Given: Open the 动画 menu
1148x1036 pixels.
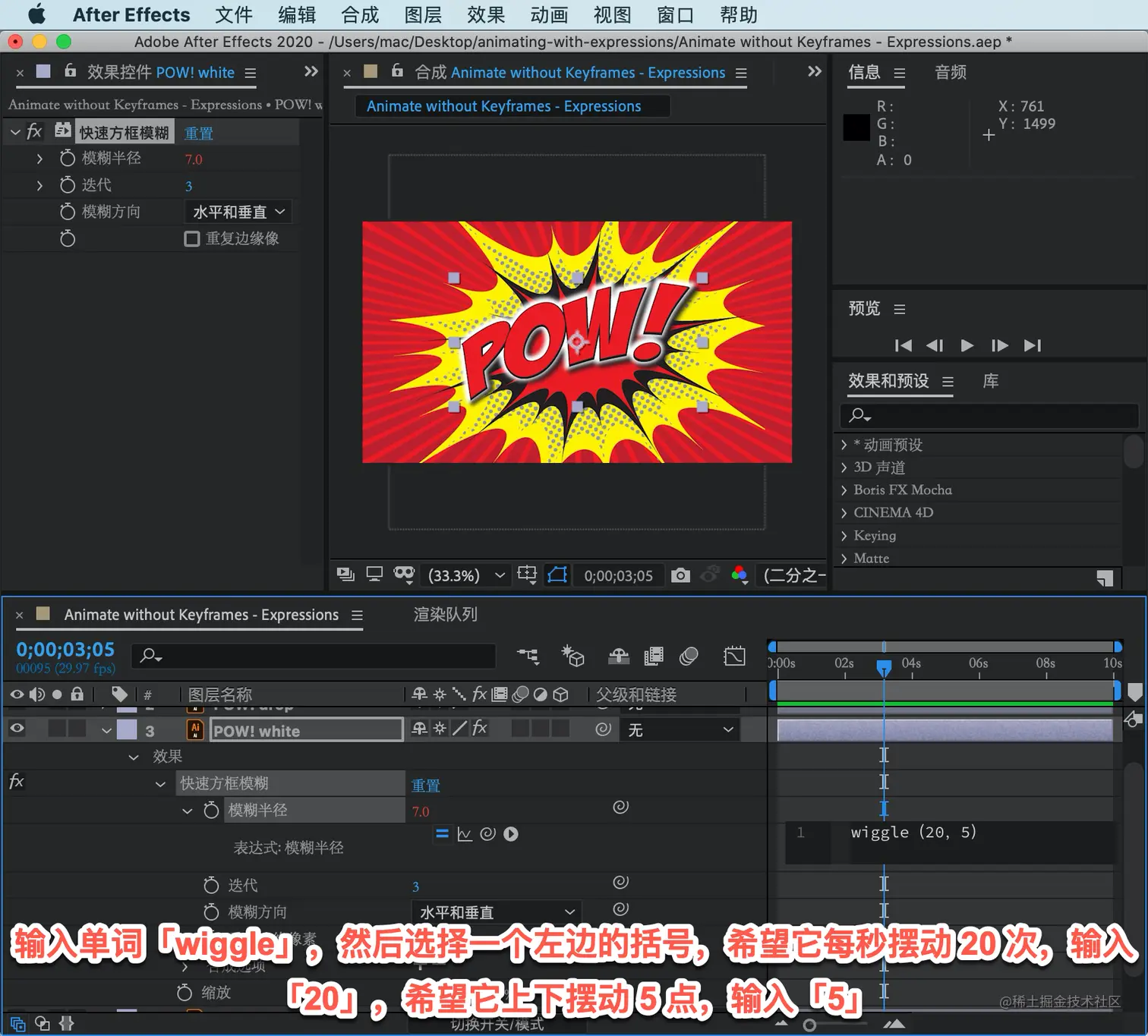Looking at the screenshot, I should tap(549, 14).
